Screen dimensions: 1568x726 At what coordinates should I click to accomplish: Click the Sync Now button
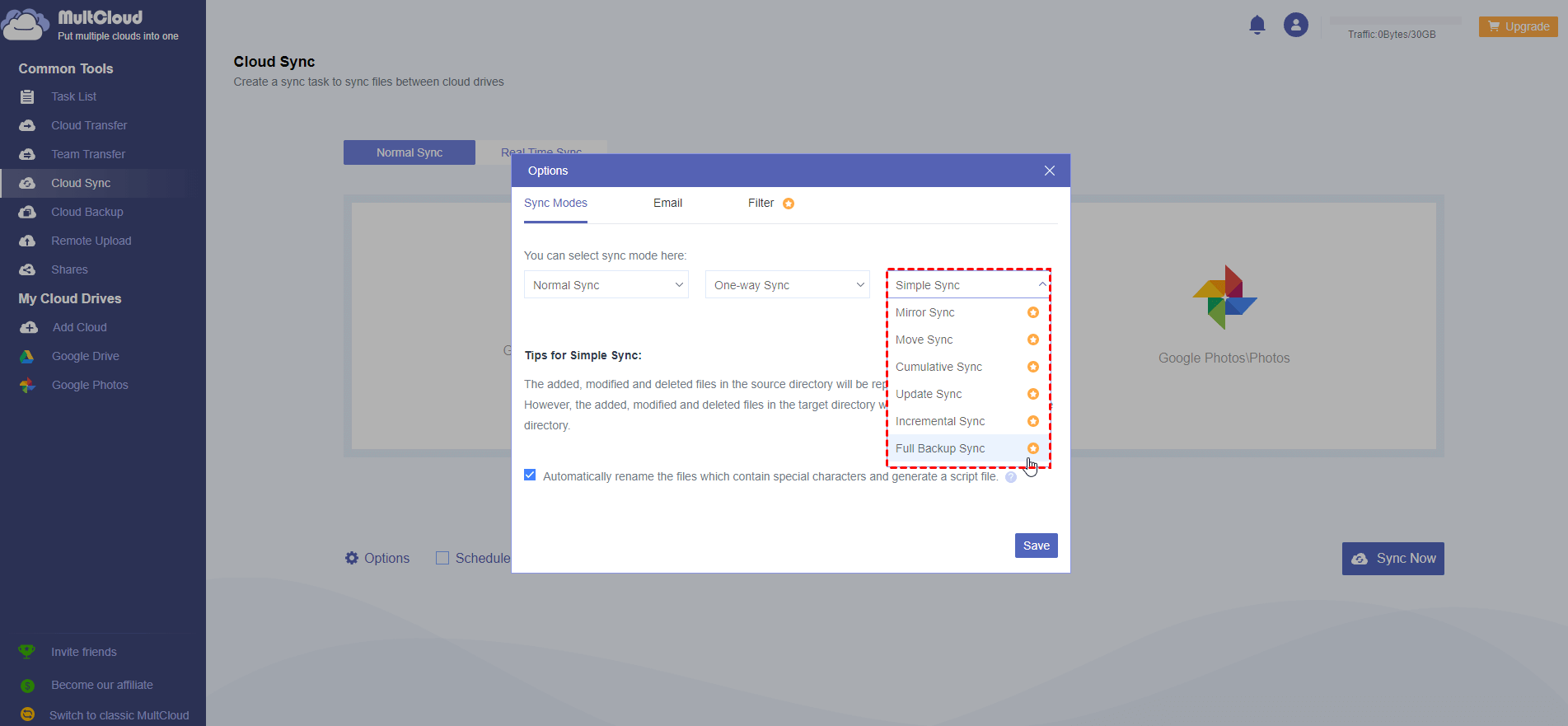tap(1392, 559)
